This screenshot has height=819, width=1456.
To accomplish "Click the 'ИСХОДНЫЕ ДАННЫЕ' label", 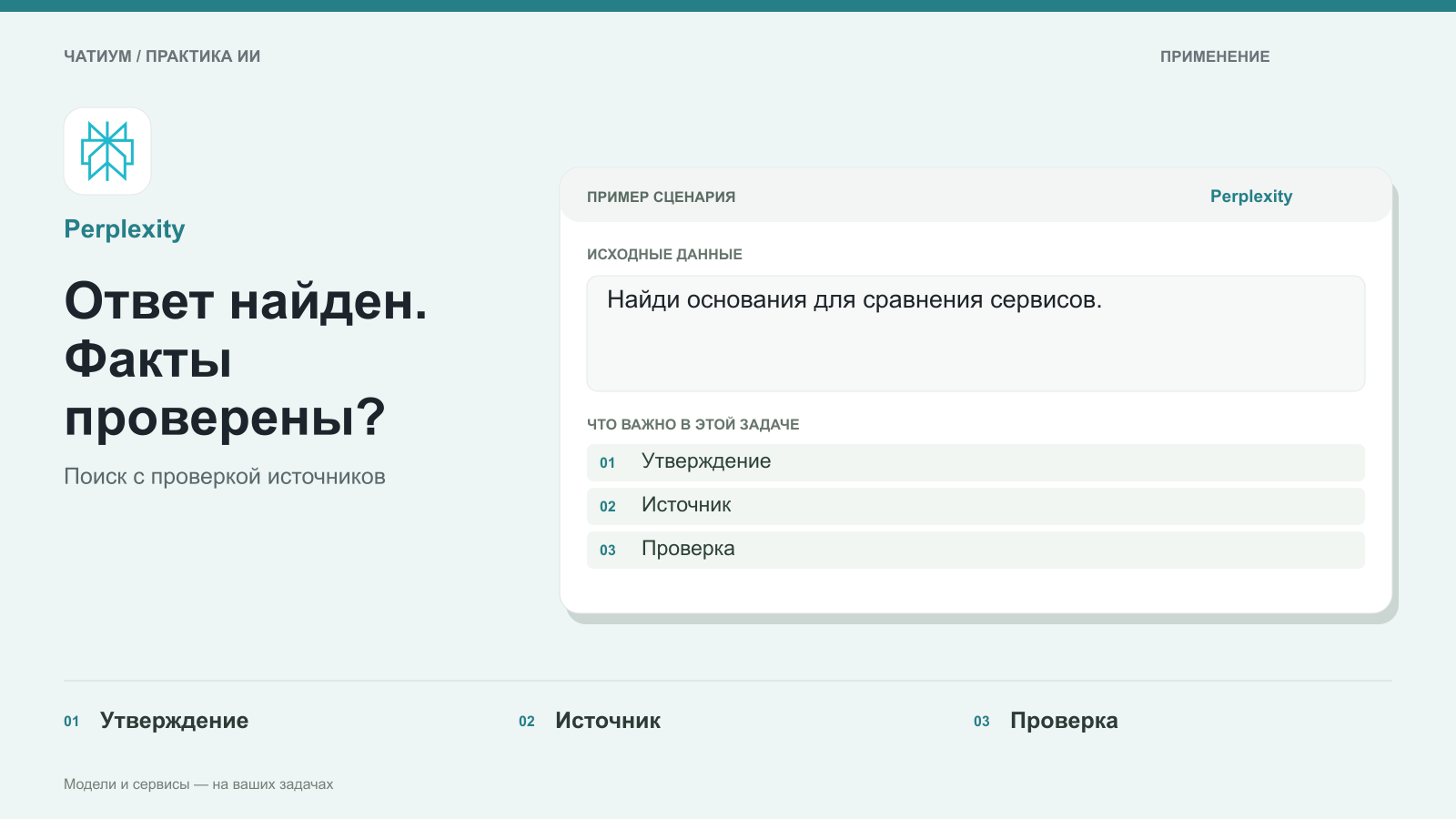I will [x=664, y=255].
